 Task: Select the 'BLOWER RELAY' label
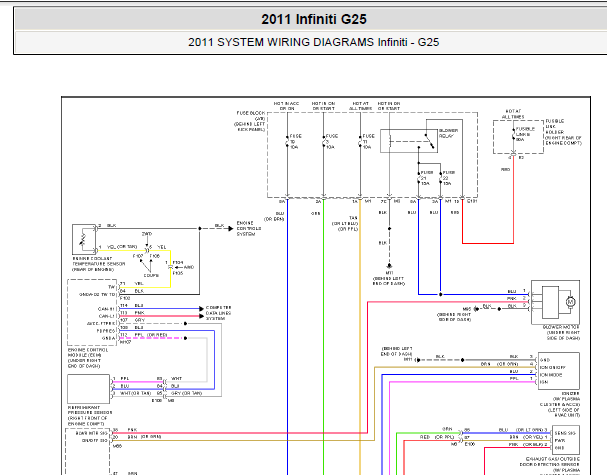coord(448,133)
